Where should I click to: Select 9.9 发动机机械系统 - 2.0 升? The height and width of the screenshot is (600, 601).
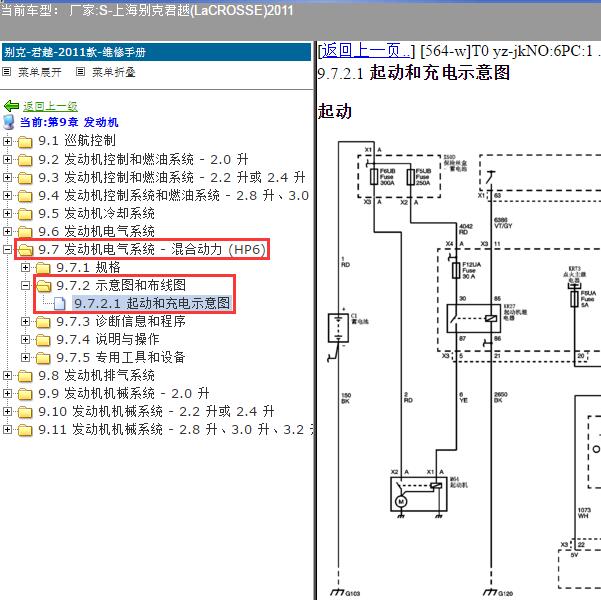(124, 393)
